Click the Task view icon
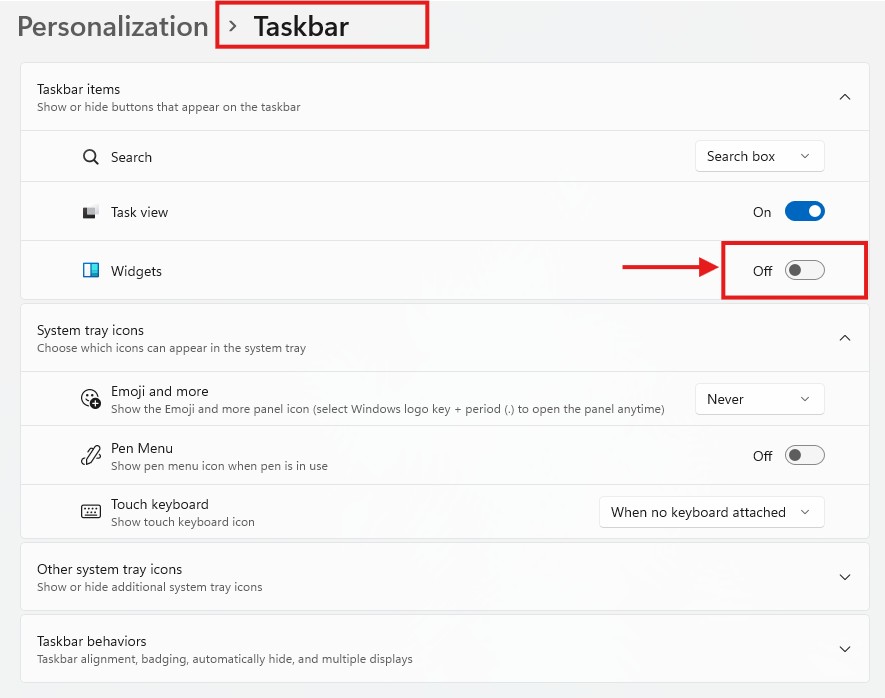The height and width of the screenshot is (698, 885). (91, 212)
